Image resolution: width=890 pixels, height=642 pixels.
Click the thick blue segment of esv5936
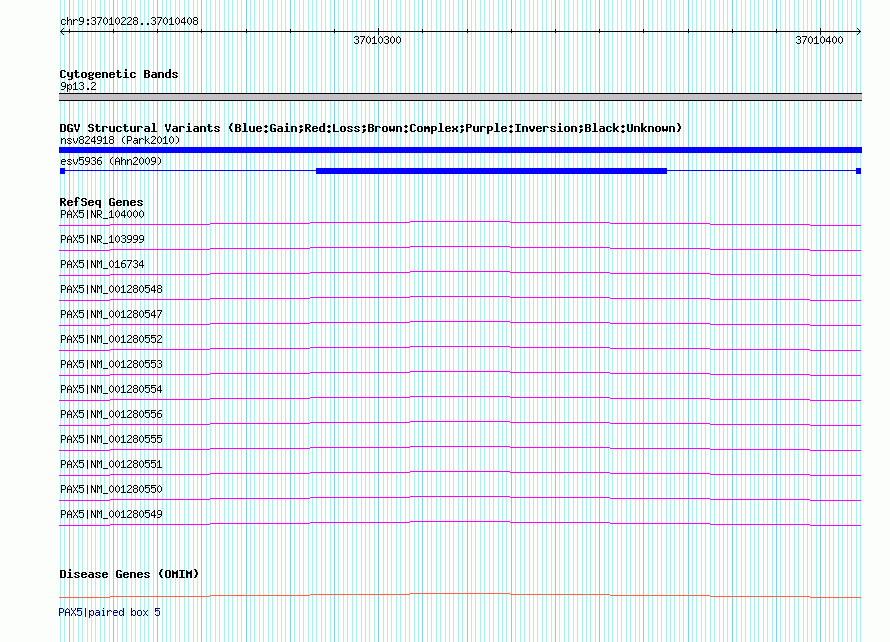[492, 171]
